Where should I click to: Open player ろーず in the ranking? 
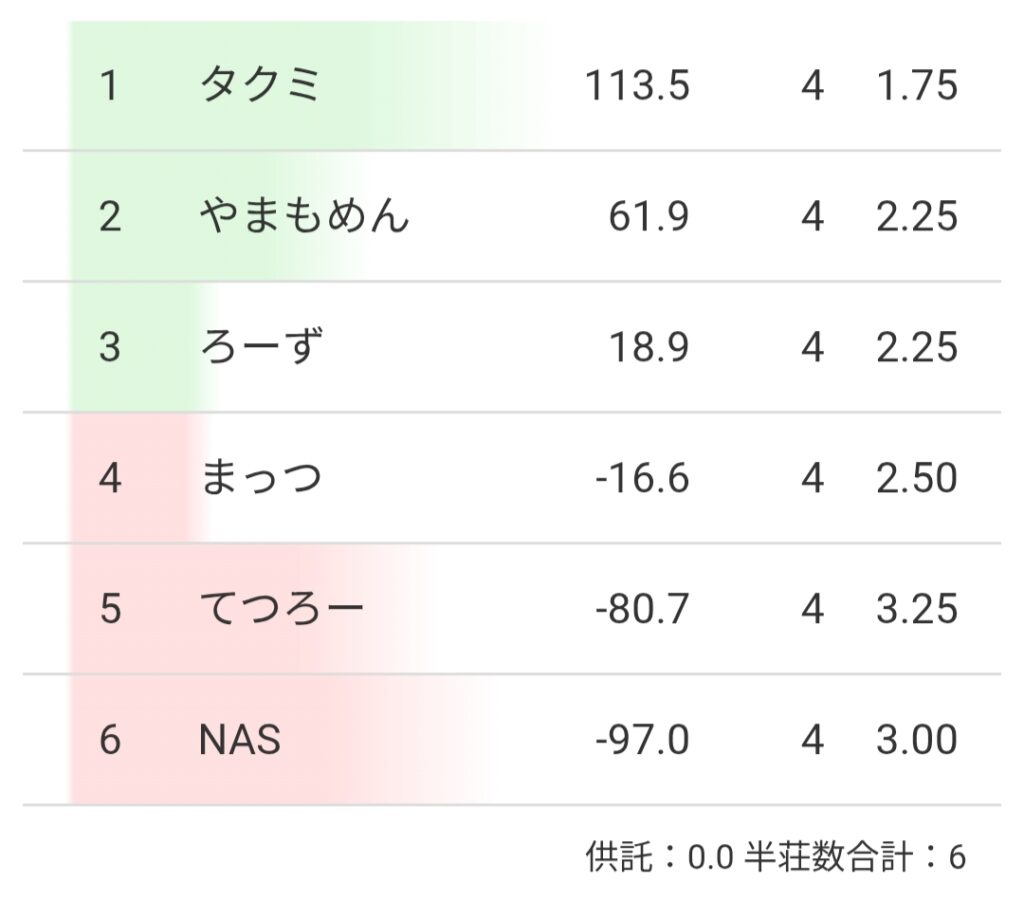click(x=262, y=348)
